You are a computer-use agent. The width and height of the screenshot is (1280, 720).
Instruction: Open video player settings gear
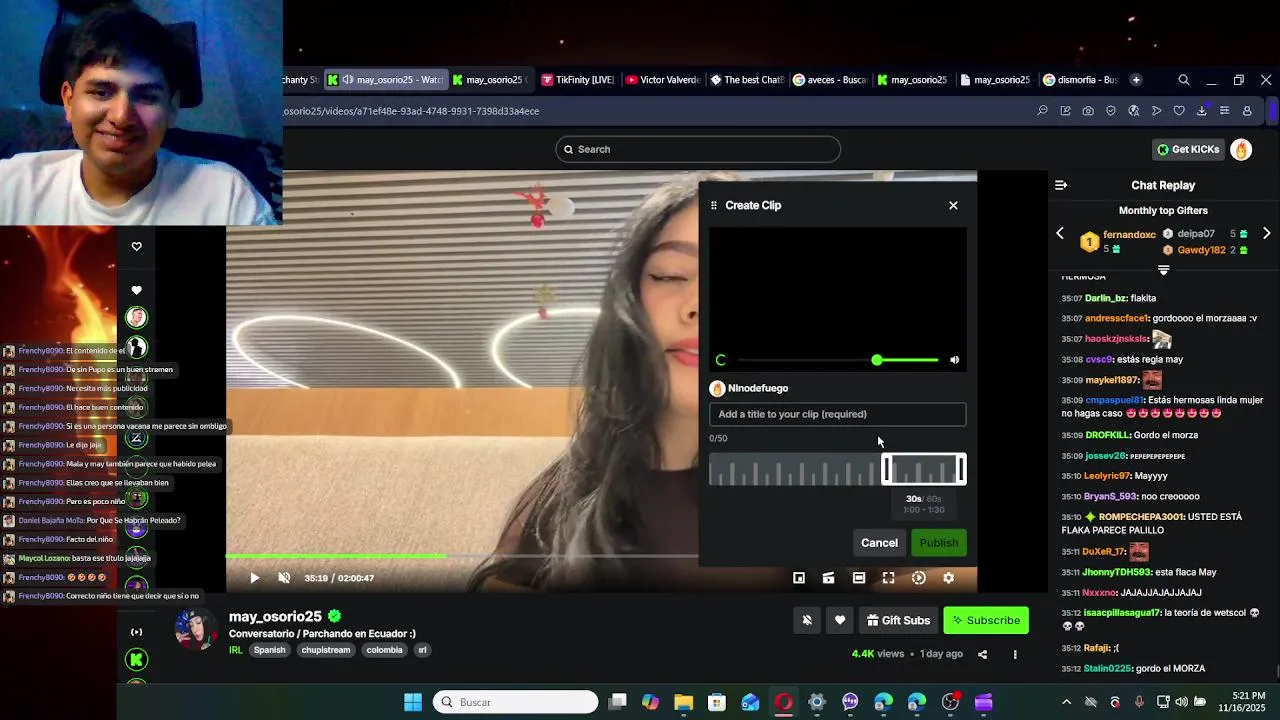tap(949, 578)
